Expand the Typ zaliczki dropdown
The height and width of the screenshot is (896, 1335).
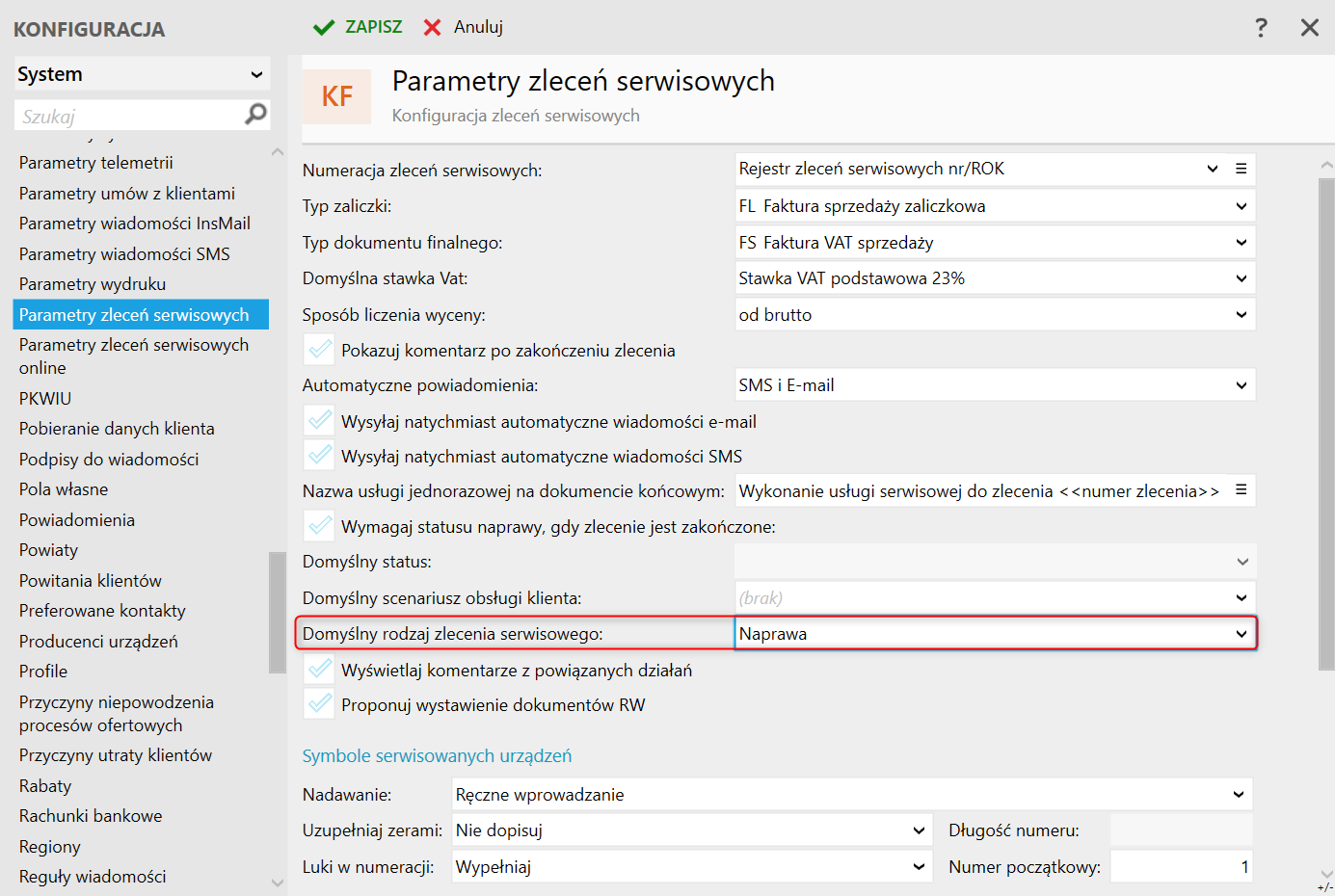point(1241,206)
